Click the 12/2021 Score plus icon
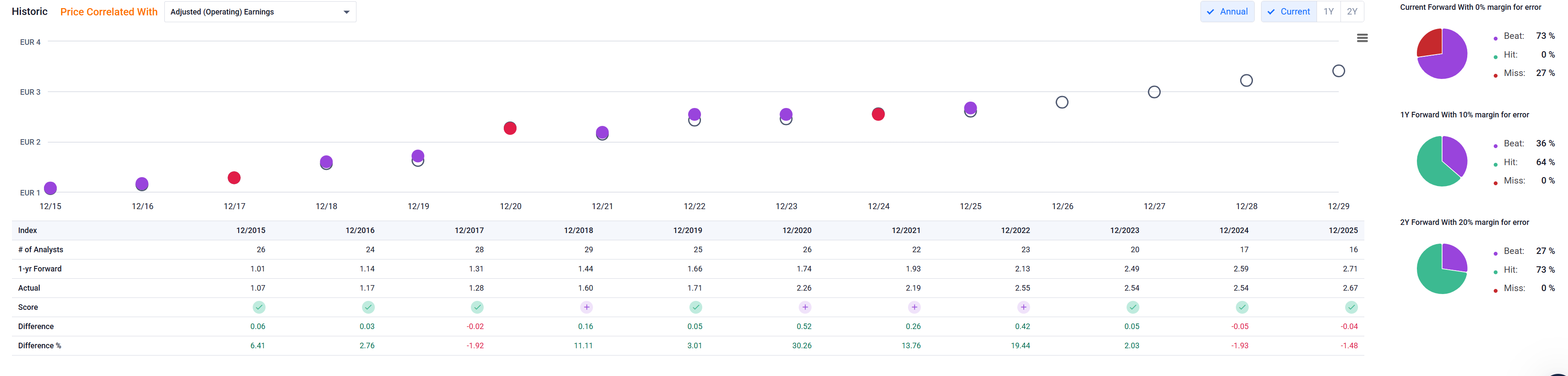1568x376 pixels. pos(914,307)
